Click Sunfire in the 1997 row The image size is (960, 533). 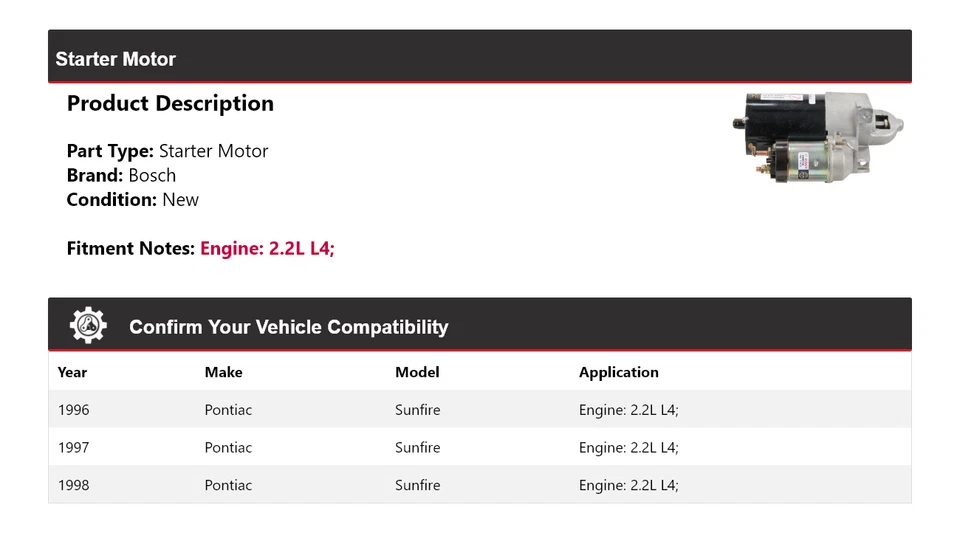pyautogui.click(x=417, y=448)
